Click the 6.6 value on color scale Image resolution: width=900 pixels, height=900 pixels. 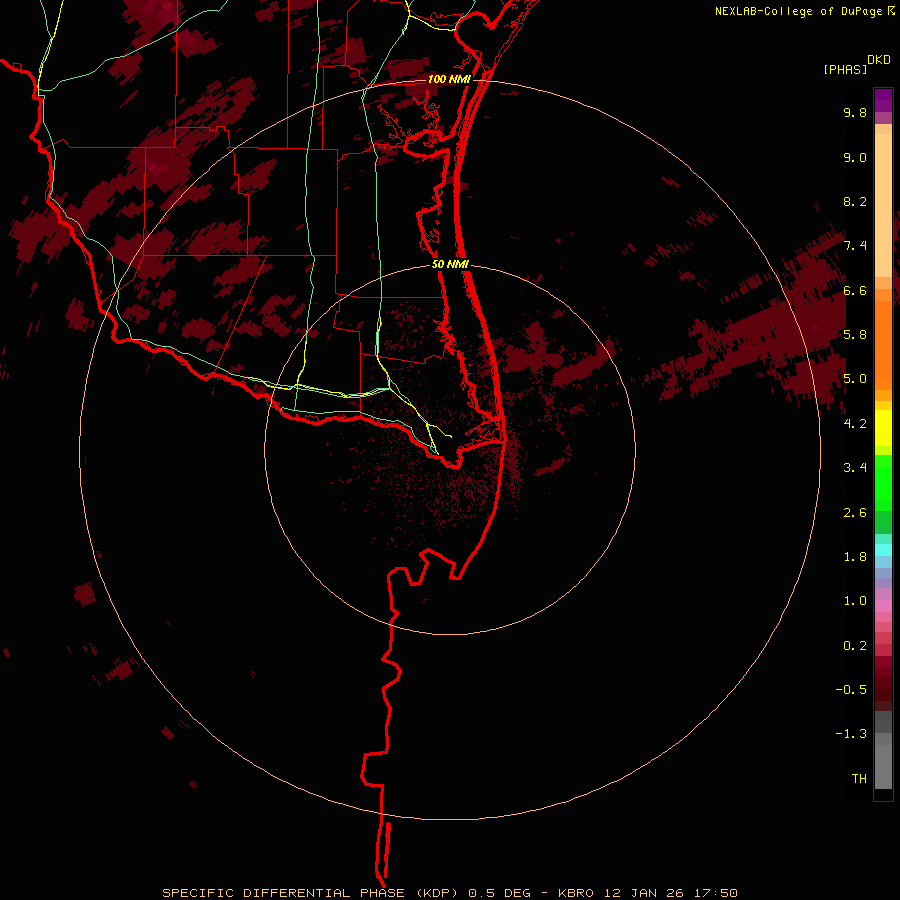[855, 290]
